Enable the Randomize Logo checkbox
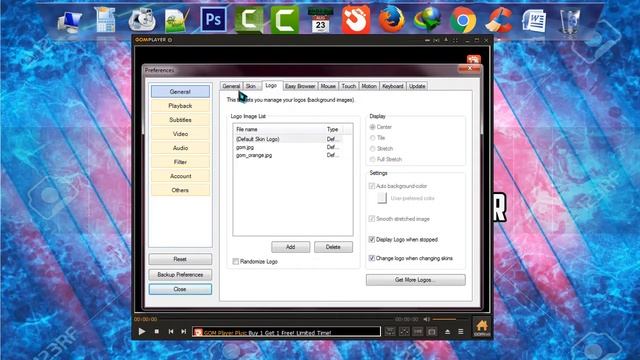Image resolution: width=640 pixels, height=360 pixels. coord(236,261)
